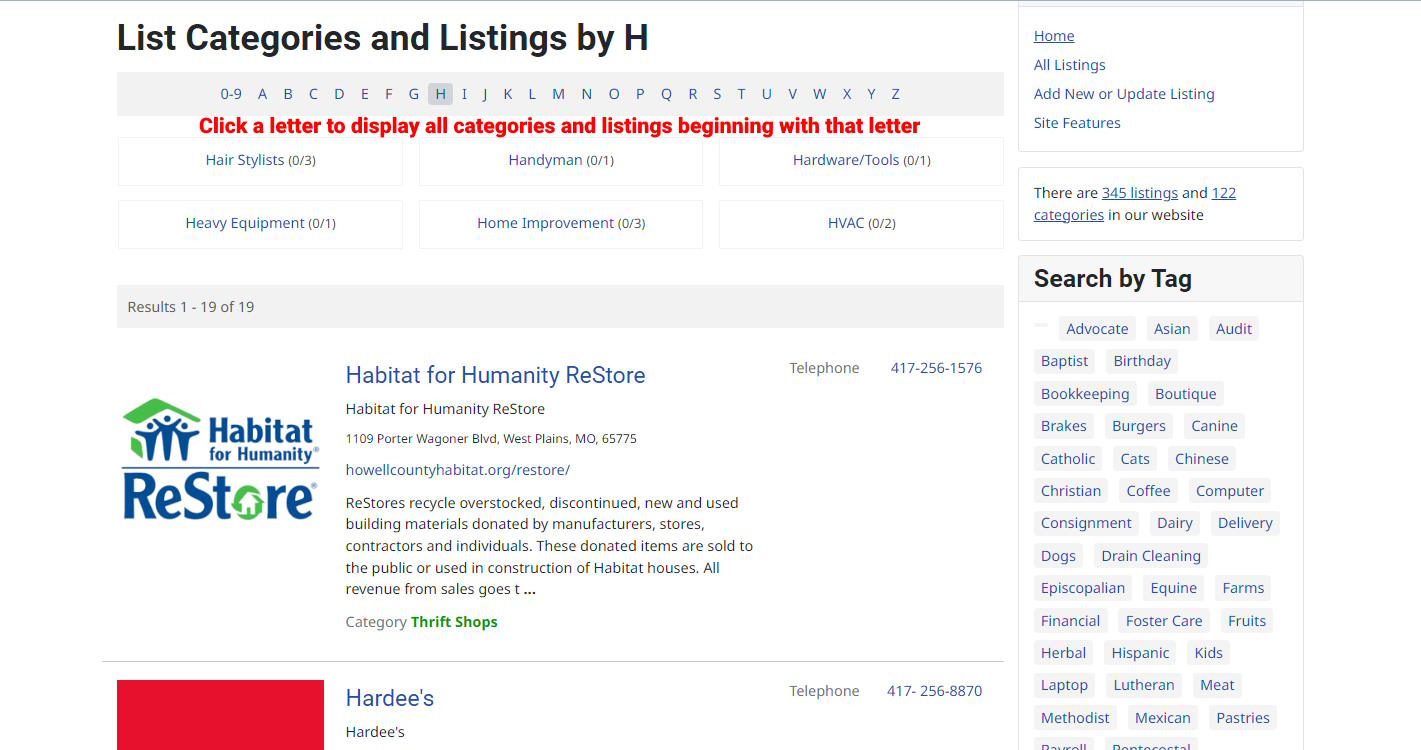Click the ReStore address 1109 Porter Wagoner Blvd
This screenshot has width=1421, height=750.
(491, 439)
